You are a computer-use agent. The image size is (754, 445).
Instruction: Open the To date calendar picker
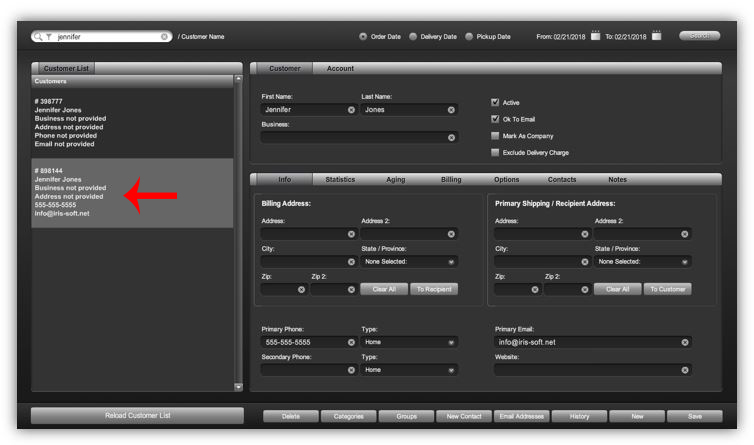pos(656,36)
